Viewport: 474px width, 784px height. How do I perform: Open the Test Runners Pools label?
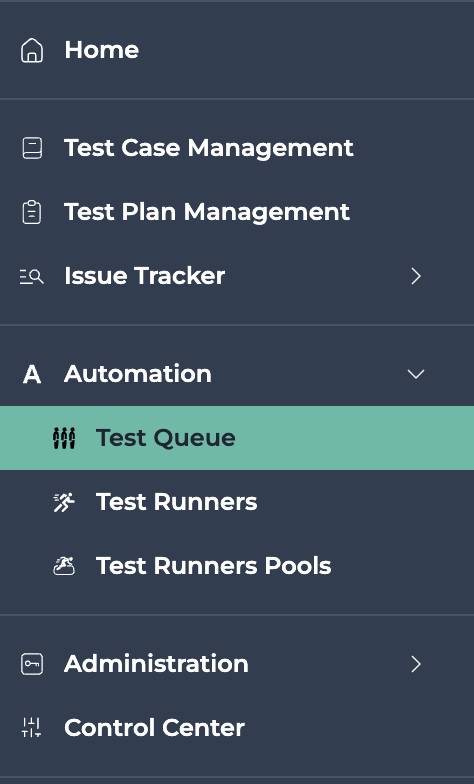click(214, 566)
